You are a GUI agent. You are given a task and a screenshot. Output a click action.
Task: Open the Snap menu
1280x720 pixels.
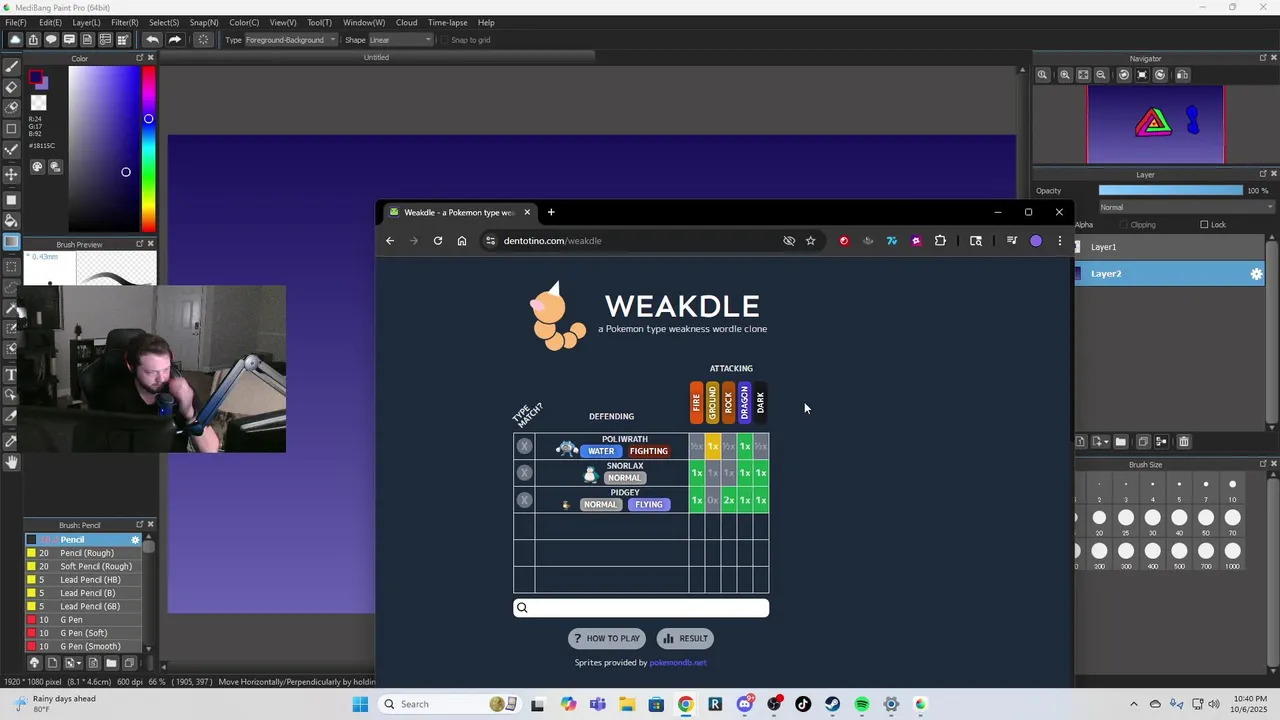click(204, 22)
